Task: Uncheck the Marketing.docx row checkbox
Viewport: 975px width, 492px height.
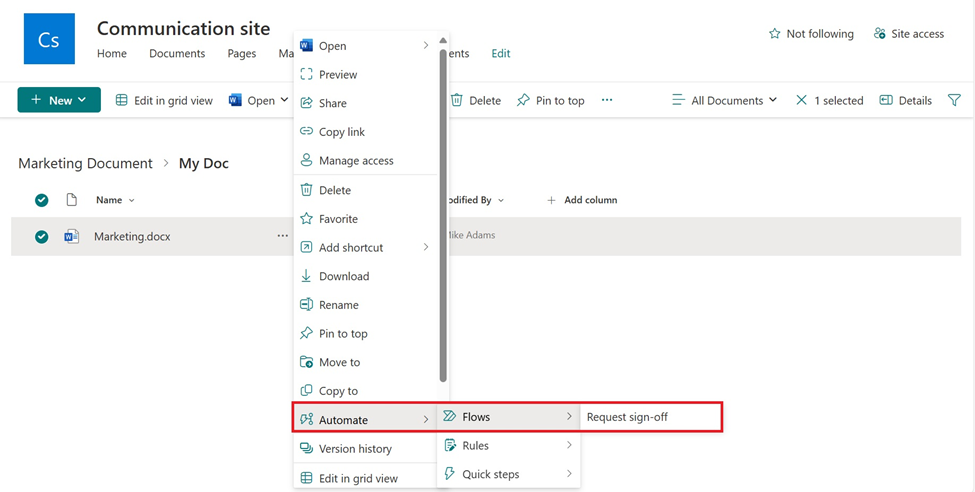Action: (42, 237)
